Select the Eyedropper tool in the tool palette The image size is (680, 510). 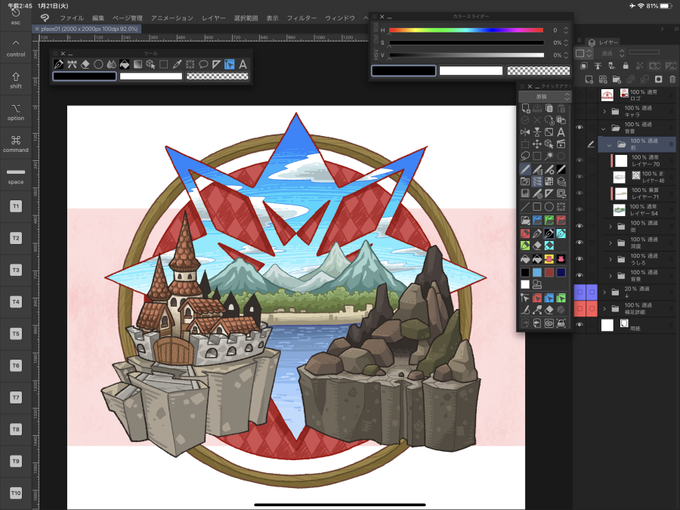click(177, 65)
